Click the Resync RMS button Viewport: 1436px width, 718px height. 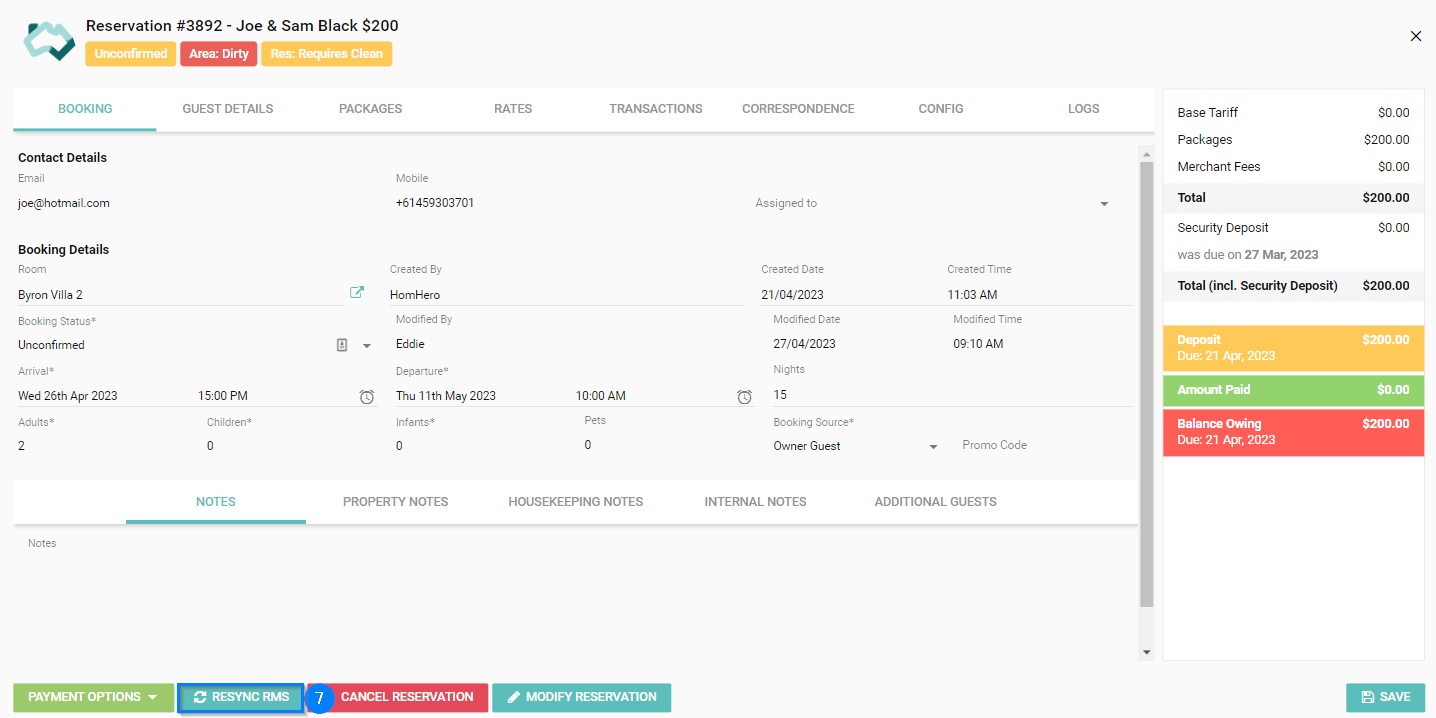241,698
